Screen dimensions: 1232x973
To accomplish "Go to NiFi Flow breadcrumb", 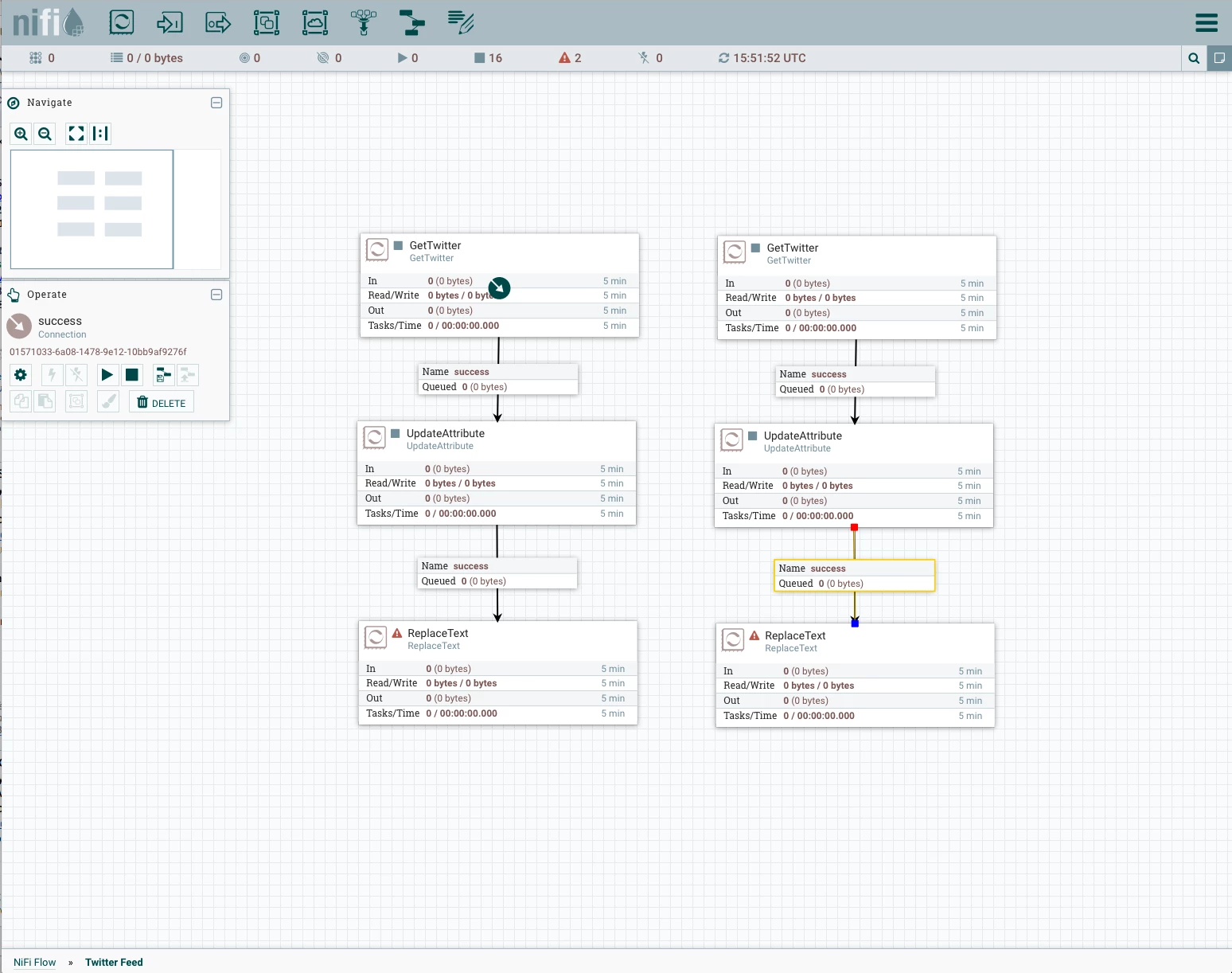I will point(35,962).
